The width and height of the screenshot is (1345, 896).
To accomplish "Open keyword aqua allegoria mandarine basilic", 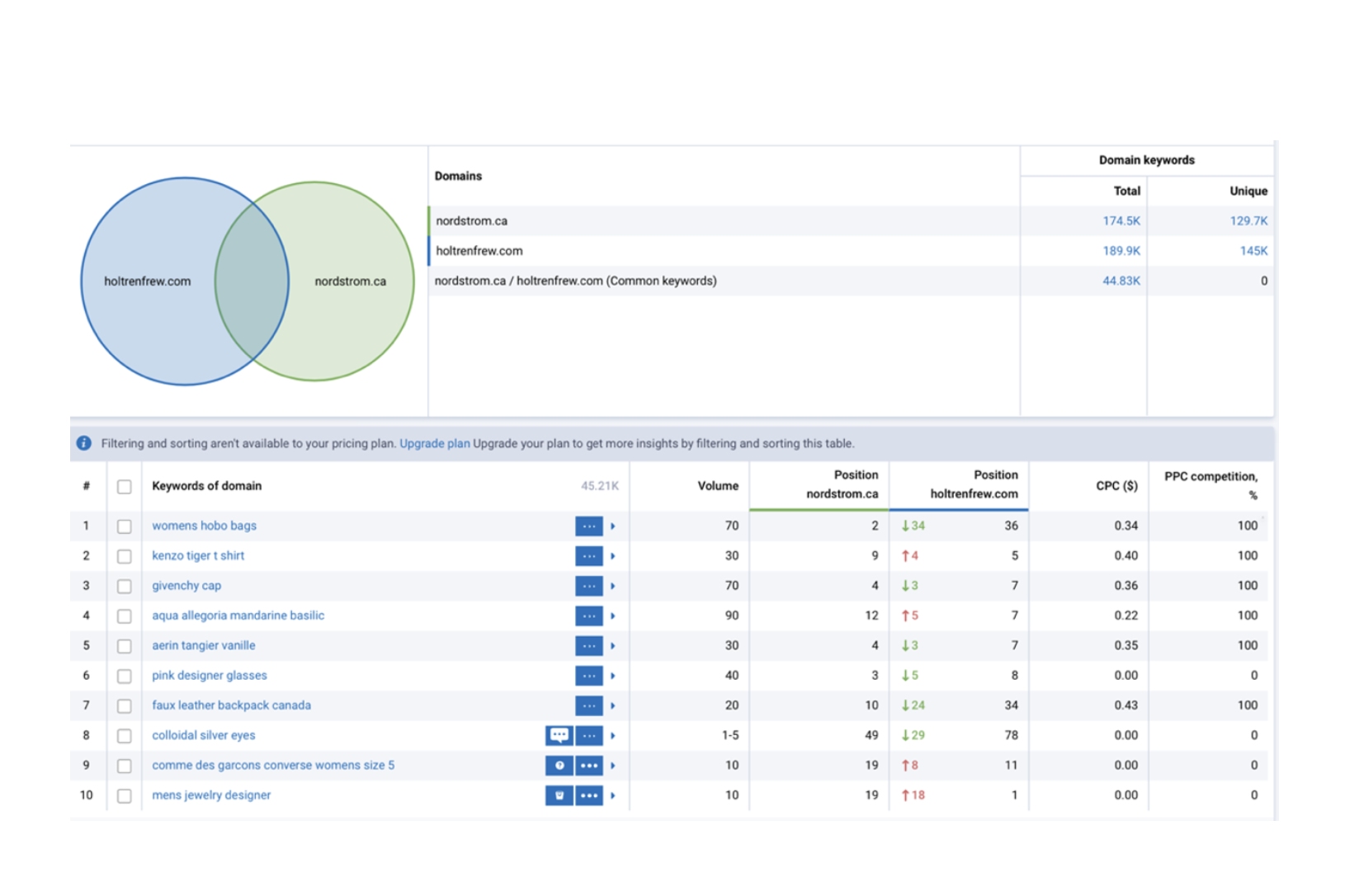I will pos(238,615).
